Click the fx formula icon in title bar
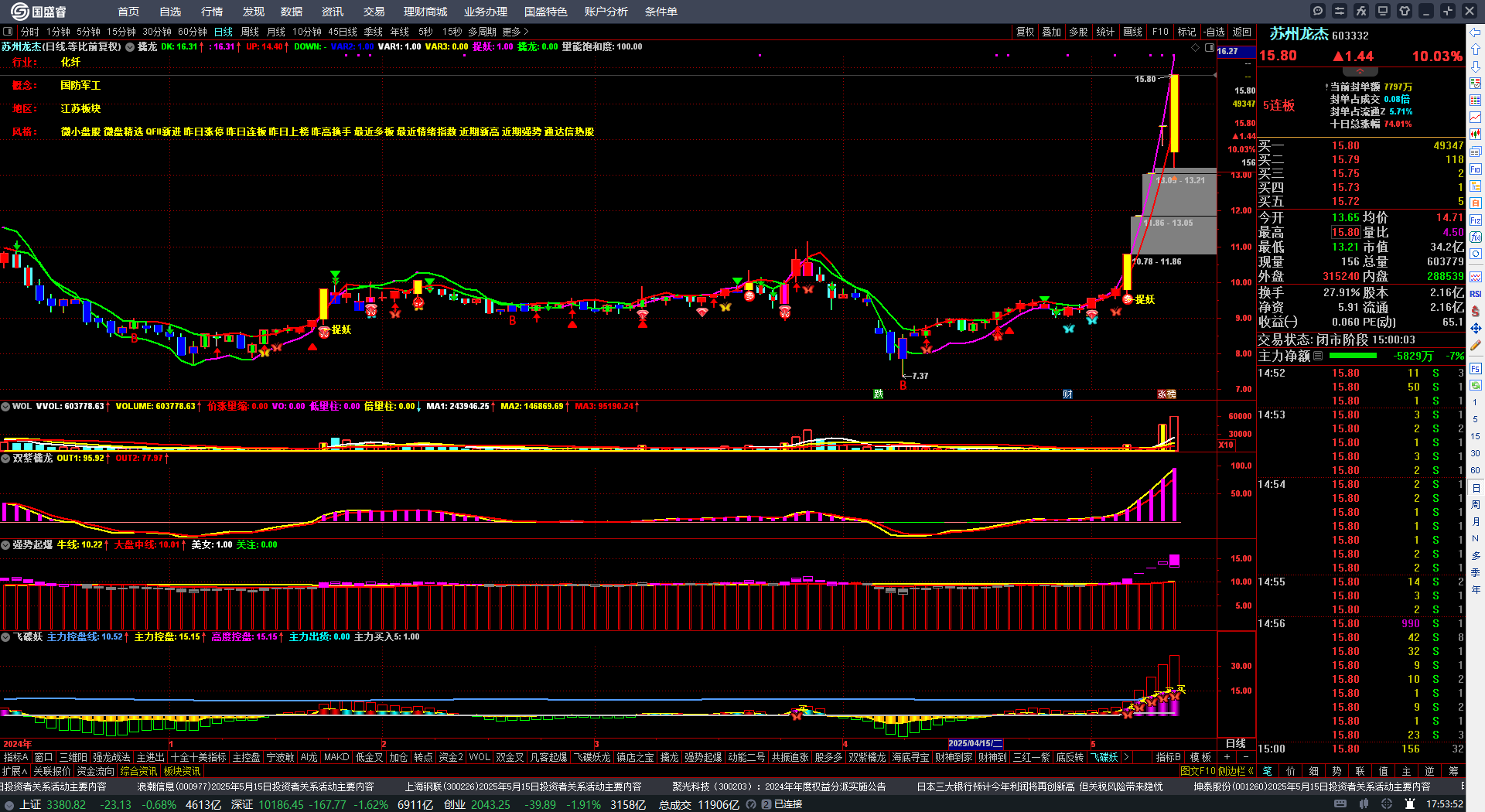This screenshot has width=1485, height=812. click(x=1361, y=11)
